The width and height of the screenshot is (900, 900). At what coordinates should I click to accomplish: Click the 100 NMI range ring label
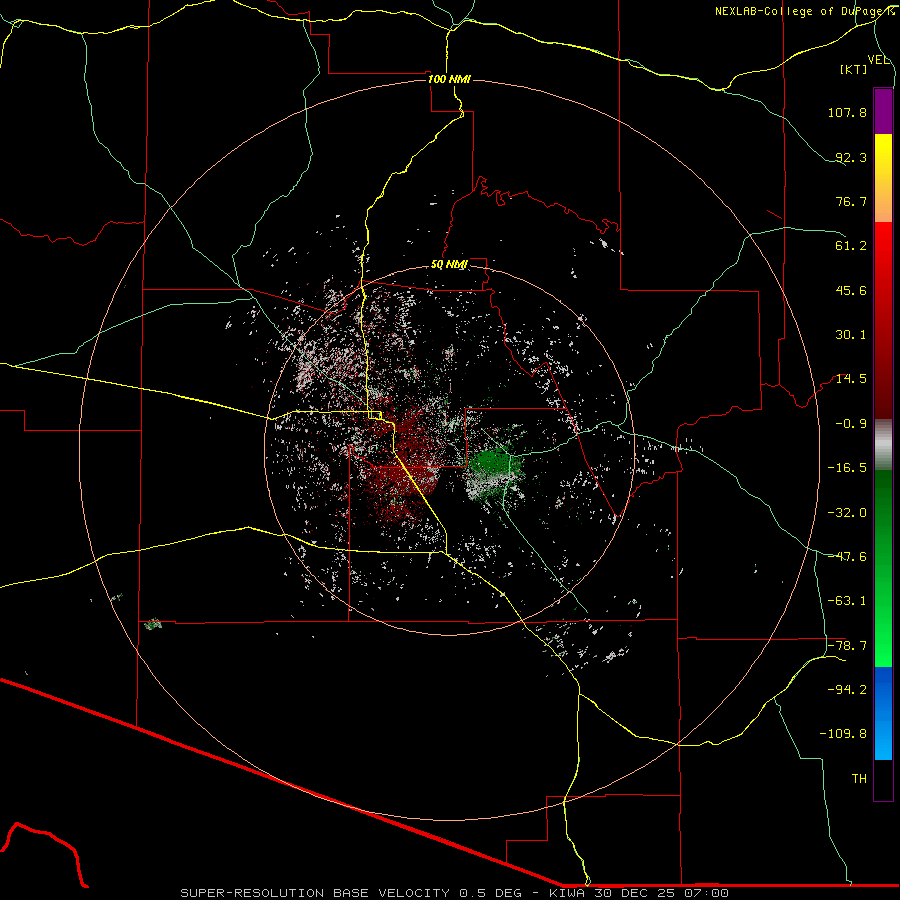tap(449, 79)
